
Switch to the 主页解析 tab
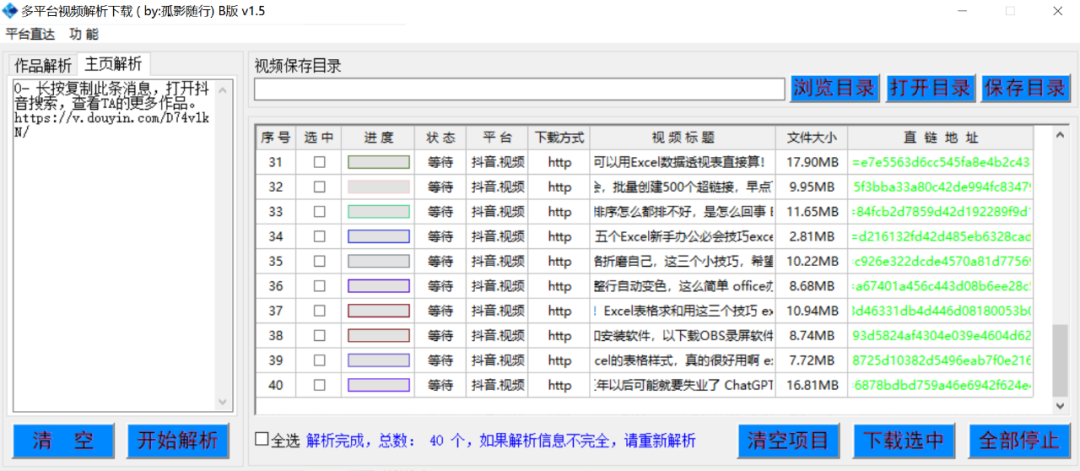point(112,65)
